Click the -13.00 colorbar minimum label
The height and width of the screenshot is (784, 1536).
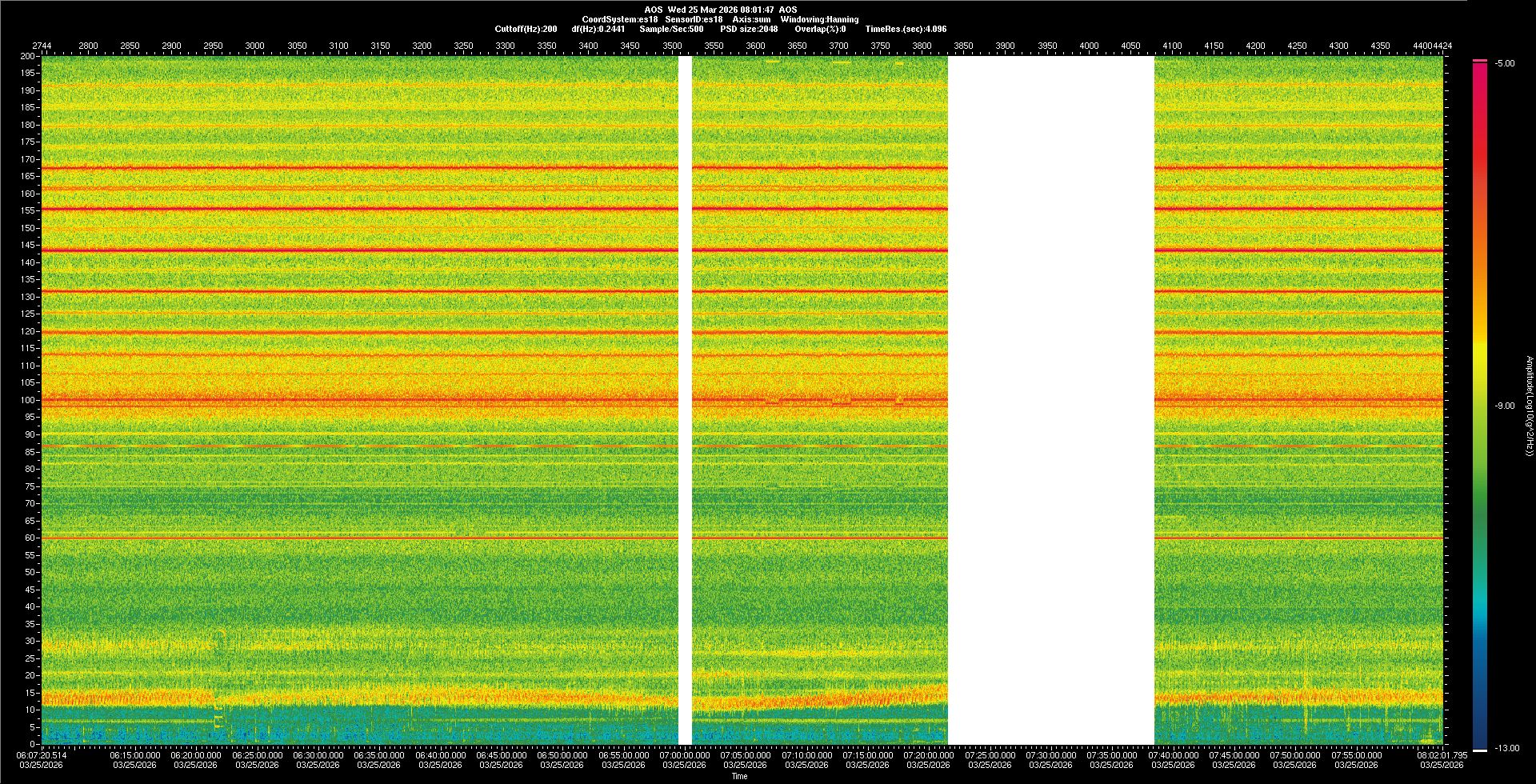coord(1506,749)
